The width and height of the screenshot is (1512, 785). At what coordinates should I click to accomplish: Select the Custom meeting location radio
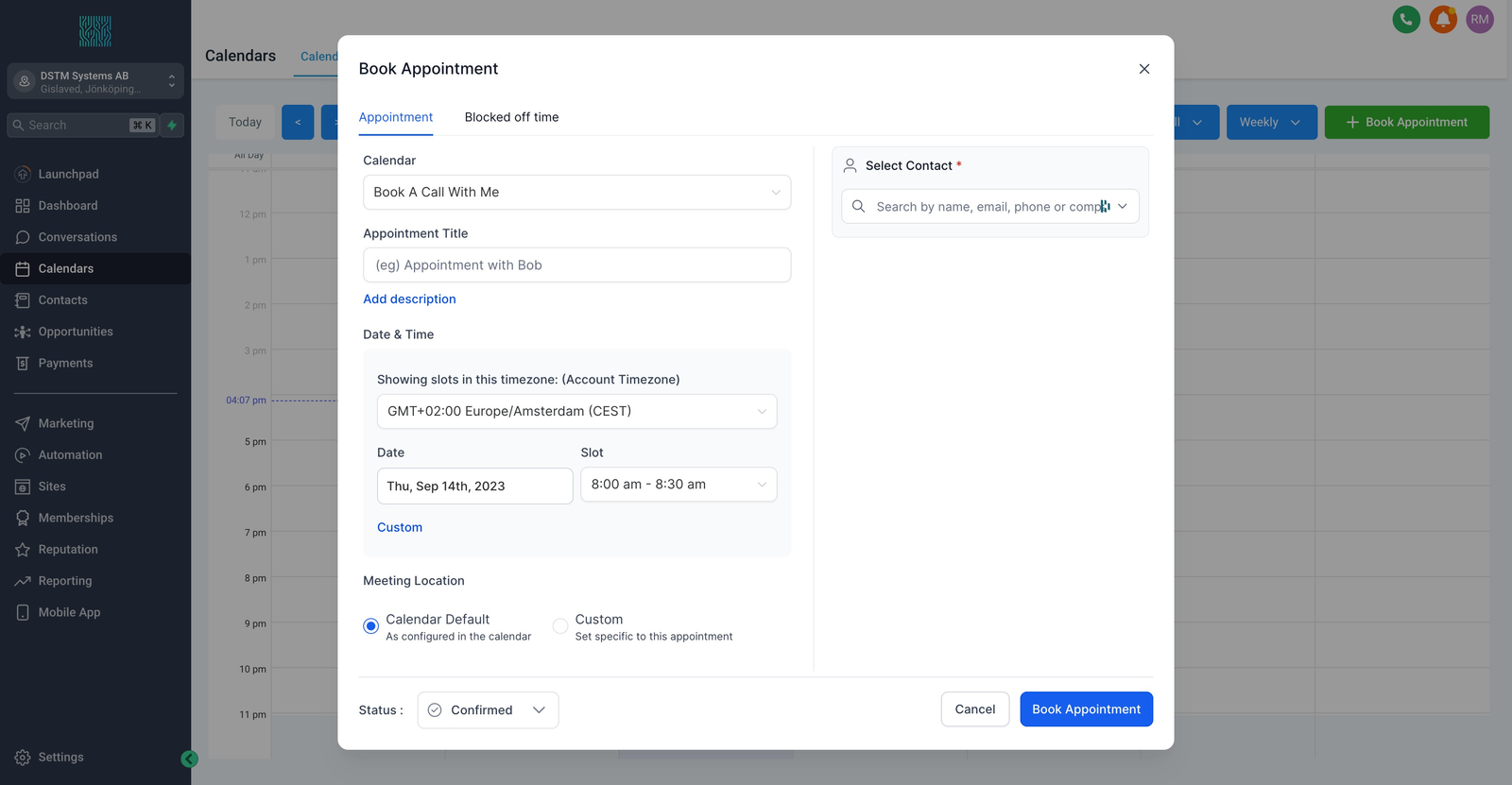click(x=560, y=626)
